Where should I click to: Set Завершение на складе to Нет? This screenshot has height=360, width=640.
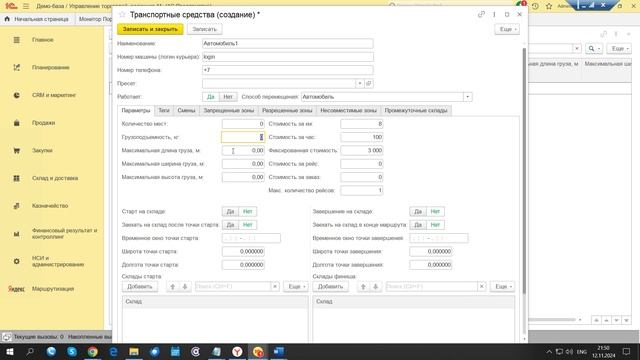click(435, 212)
